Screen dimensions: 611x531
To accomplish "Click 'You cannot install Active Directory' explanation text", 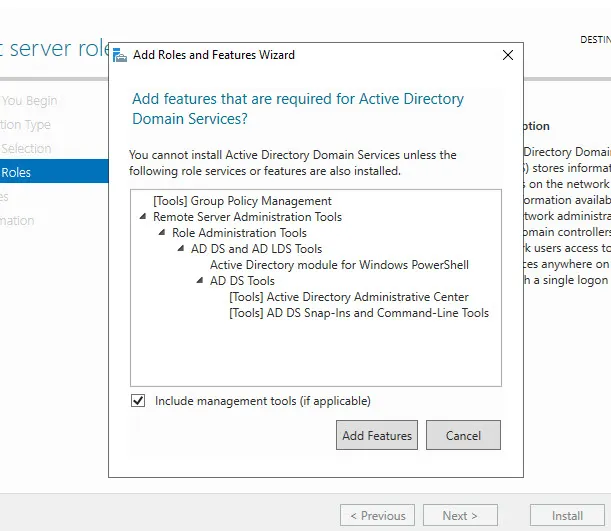I will pyautogui.click(x=293, y=163).
